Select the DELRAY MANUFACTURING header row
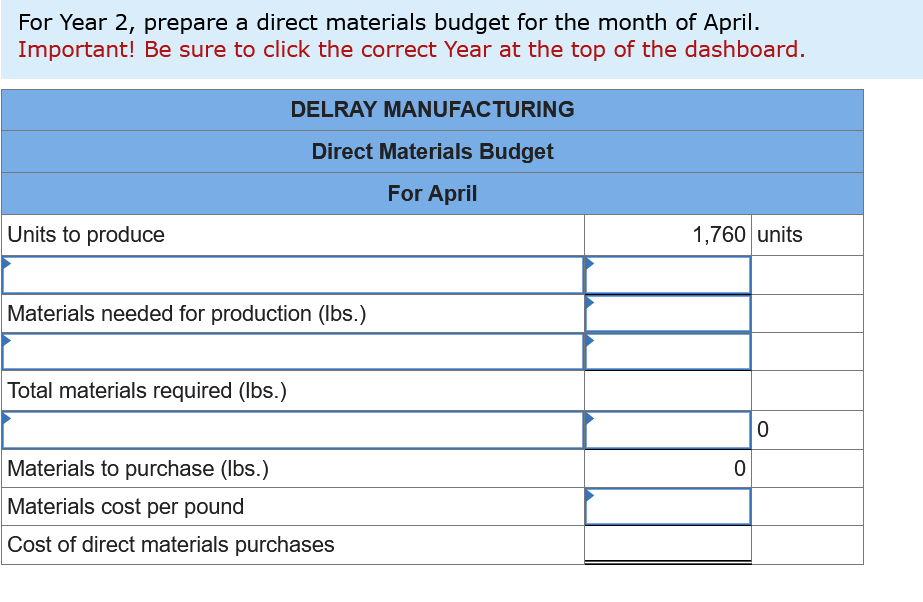923x602 pixels. 432,110
